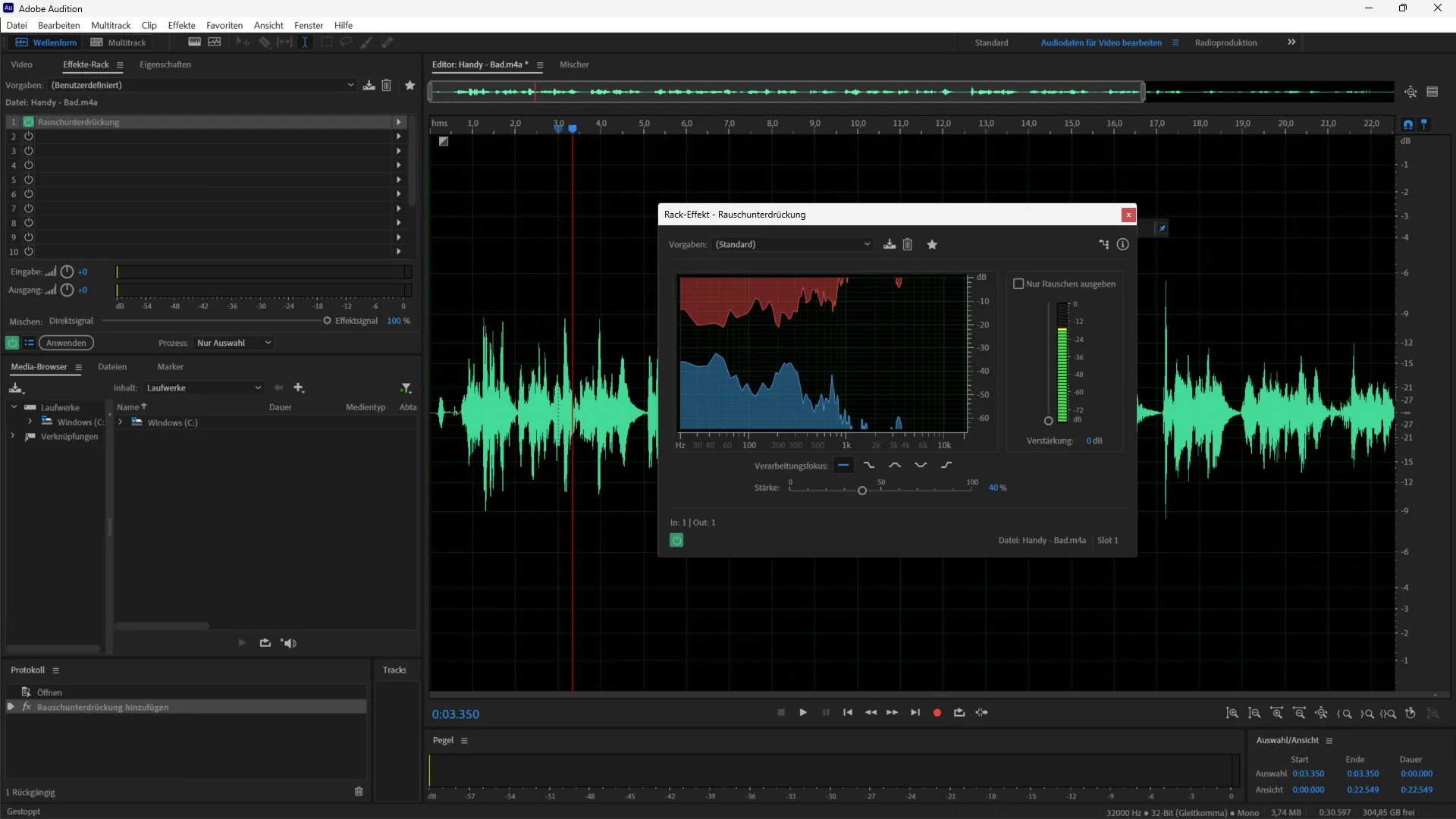Screen dimensions: 1456x819
Task: Select low-frequency processing focus
Action: 869,465
